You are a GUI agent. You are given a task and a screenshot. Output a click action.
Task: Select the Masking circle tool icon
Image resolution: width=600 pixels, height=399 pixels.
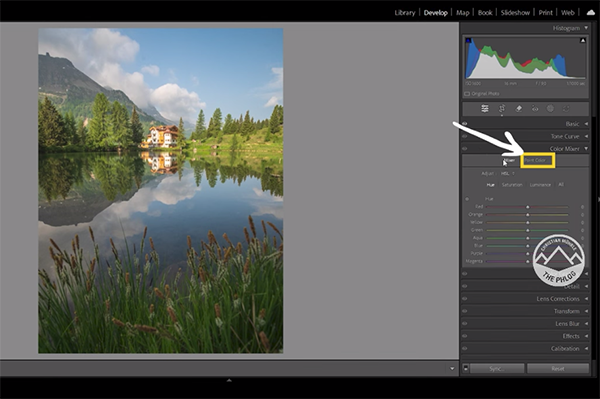pyautogui.click(x=550, y=109)
